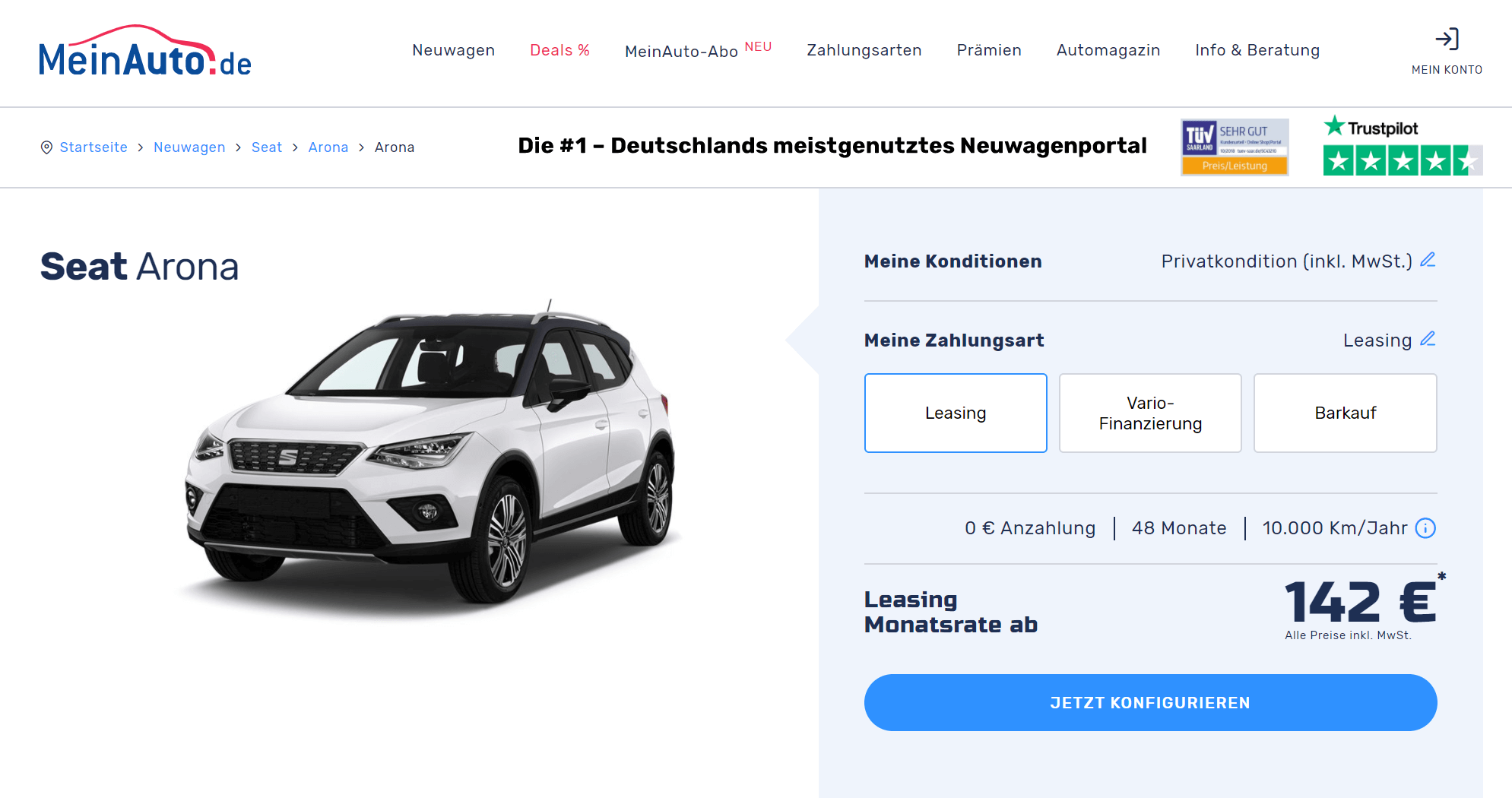Select the Leasing payment option
Screen dimensions: 1512x798
point(956,413)
